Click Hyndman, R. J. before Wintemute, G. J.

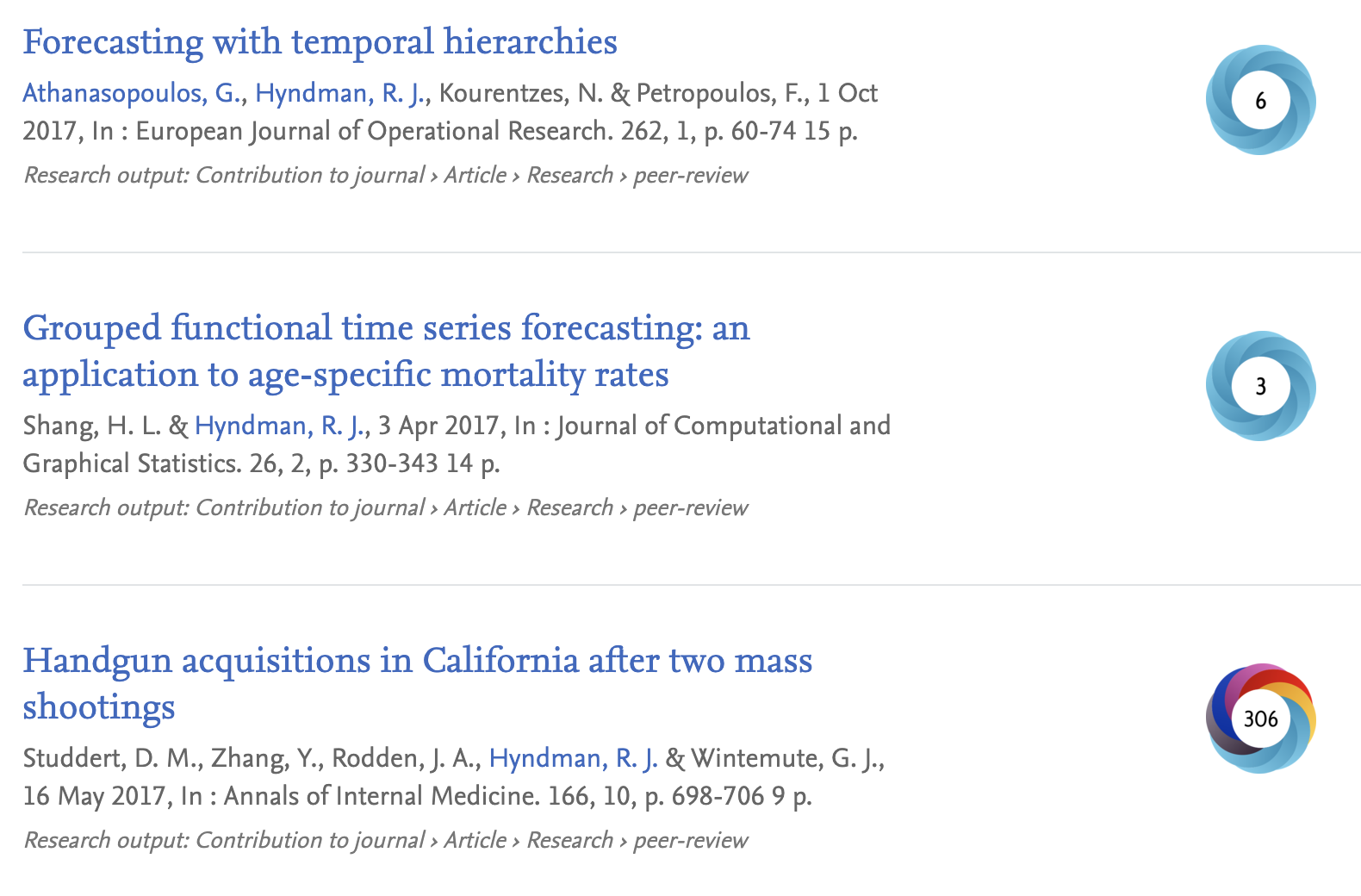[574, 758]
